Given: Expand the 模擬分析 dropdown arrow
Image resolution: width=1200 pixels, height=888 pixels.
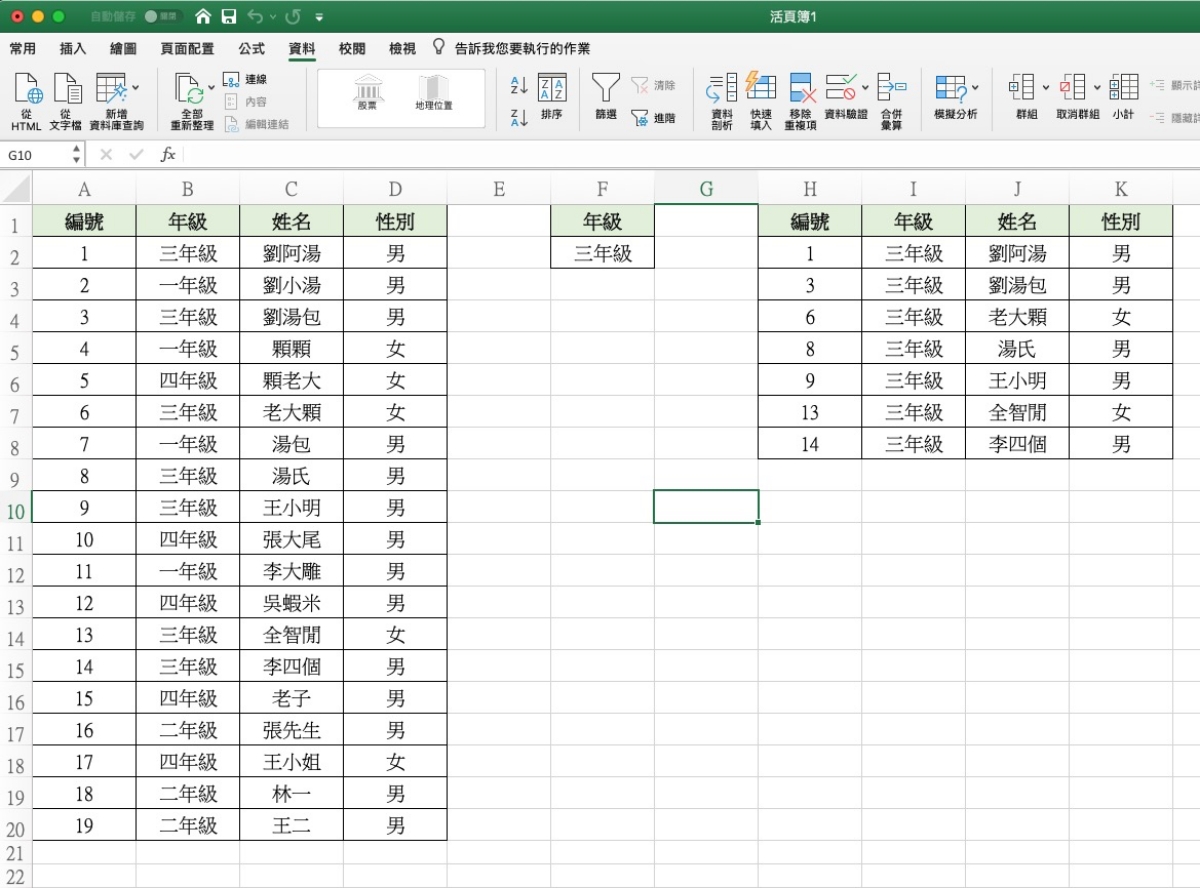Looking at the screenshot, I should pyautogui.click(x=975, y=87).
